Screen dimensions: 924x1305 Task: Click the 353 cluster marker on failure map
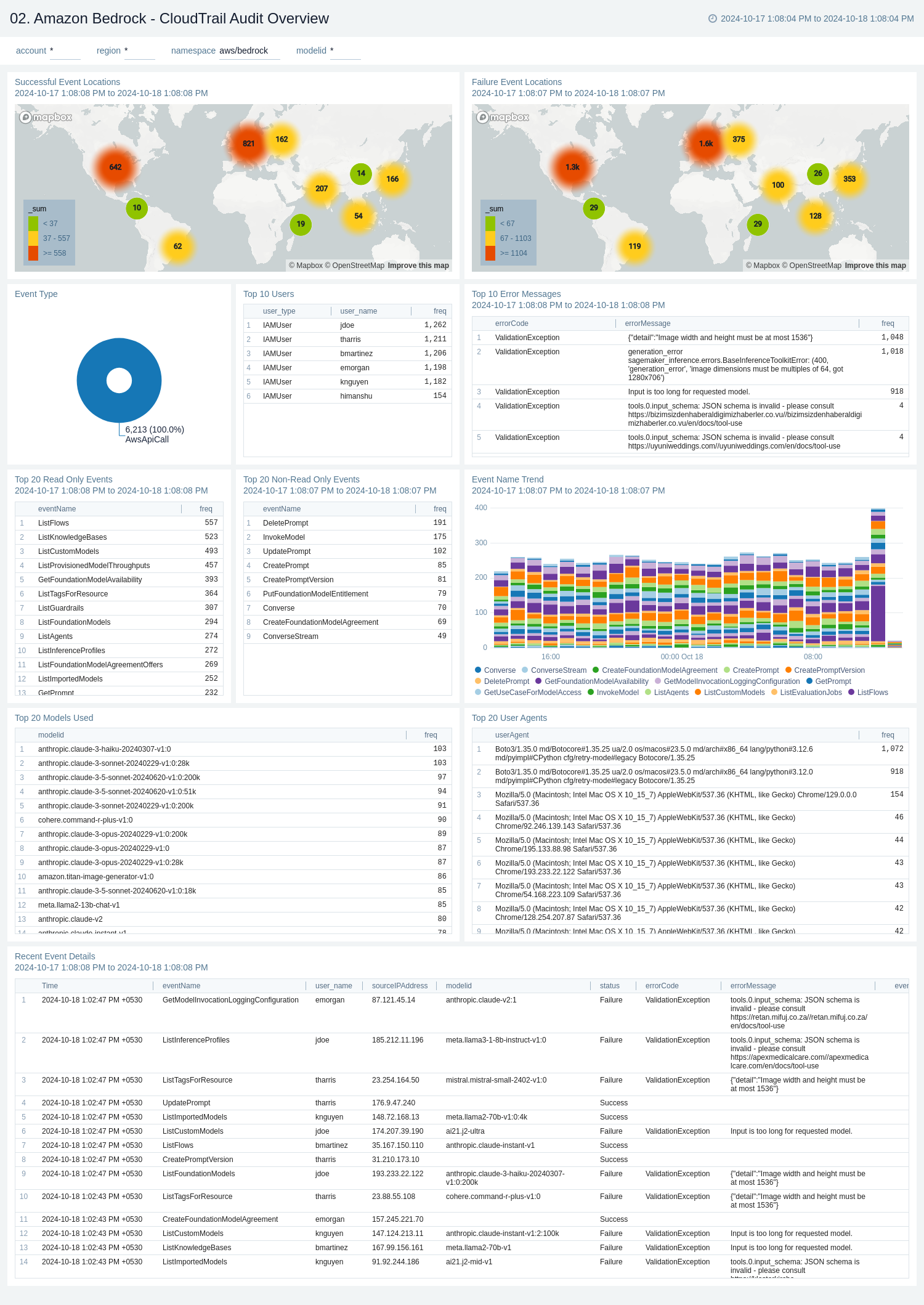[849, 179]
